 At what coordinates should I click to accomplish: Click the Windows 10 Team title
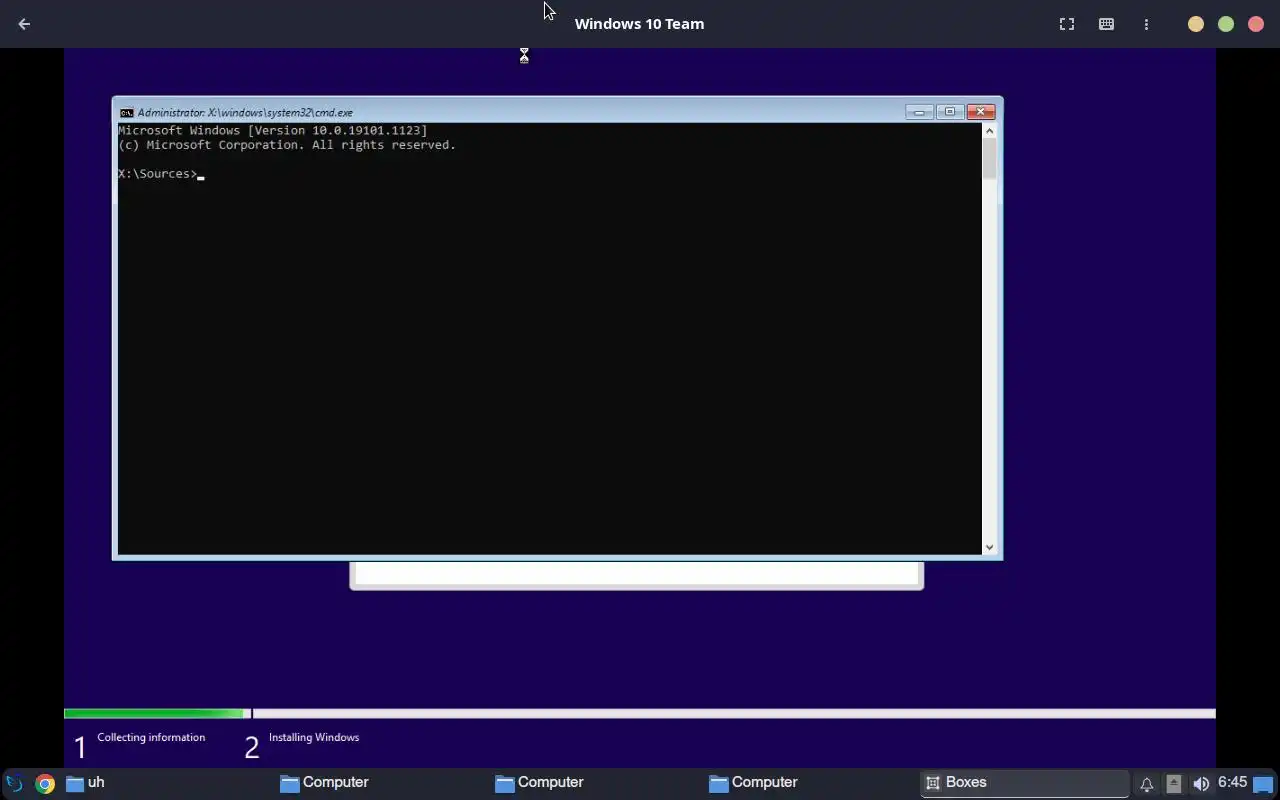pyautogui.click(x=639, y=24)
